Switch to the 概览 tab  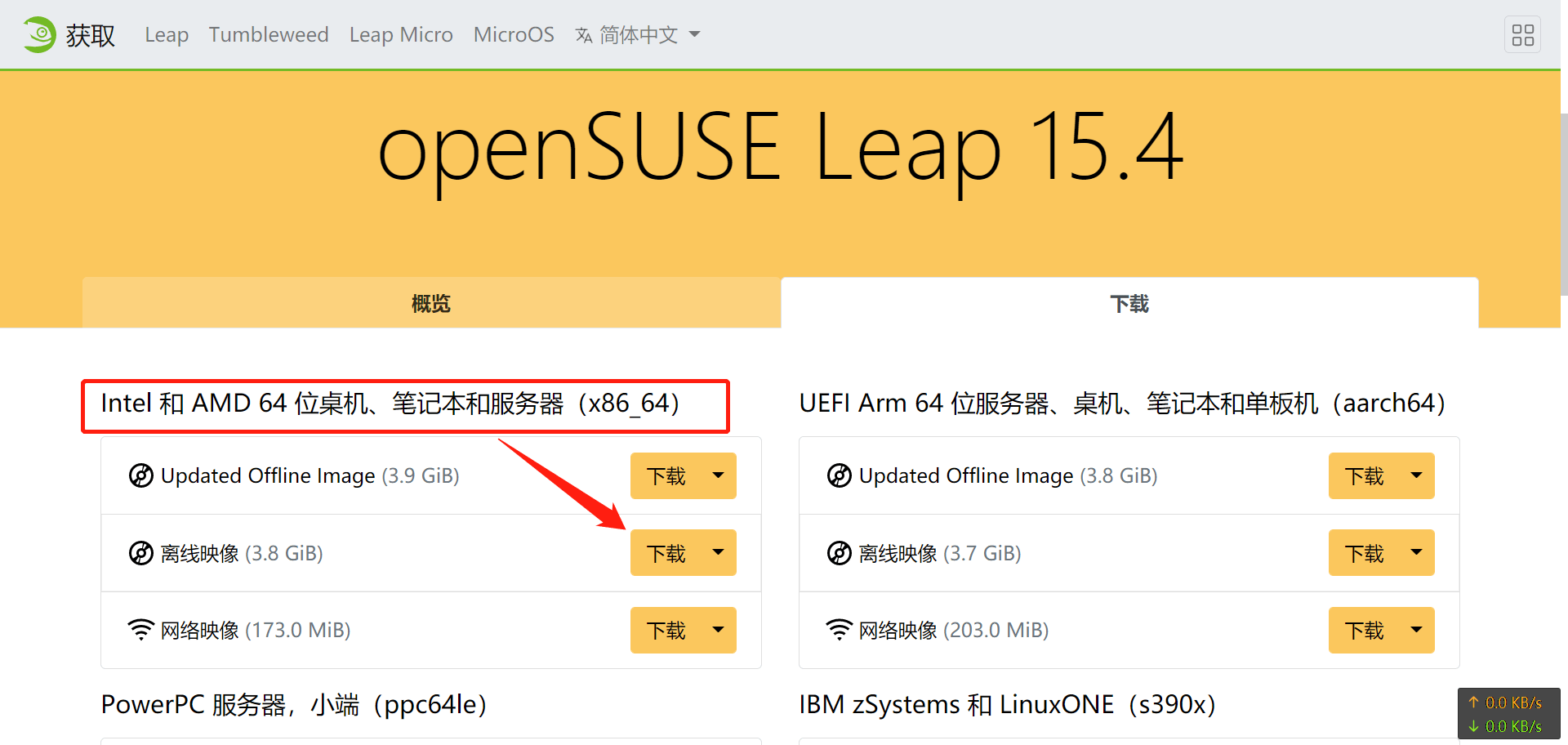pyautogui.click(x=431, y=304)
